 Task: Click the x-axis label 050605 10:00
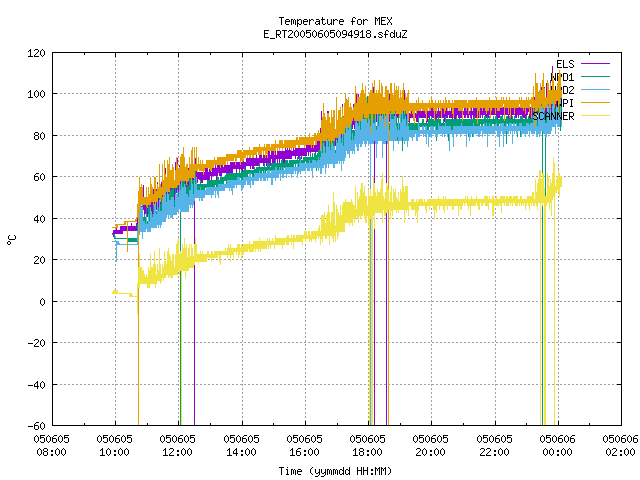[115, 446]
